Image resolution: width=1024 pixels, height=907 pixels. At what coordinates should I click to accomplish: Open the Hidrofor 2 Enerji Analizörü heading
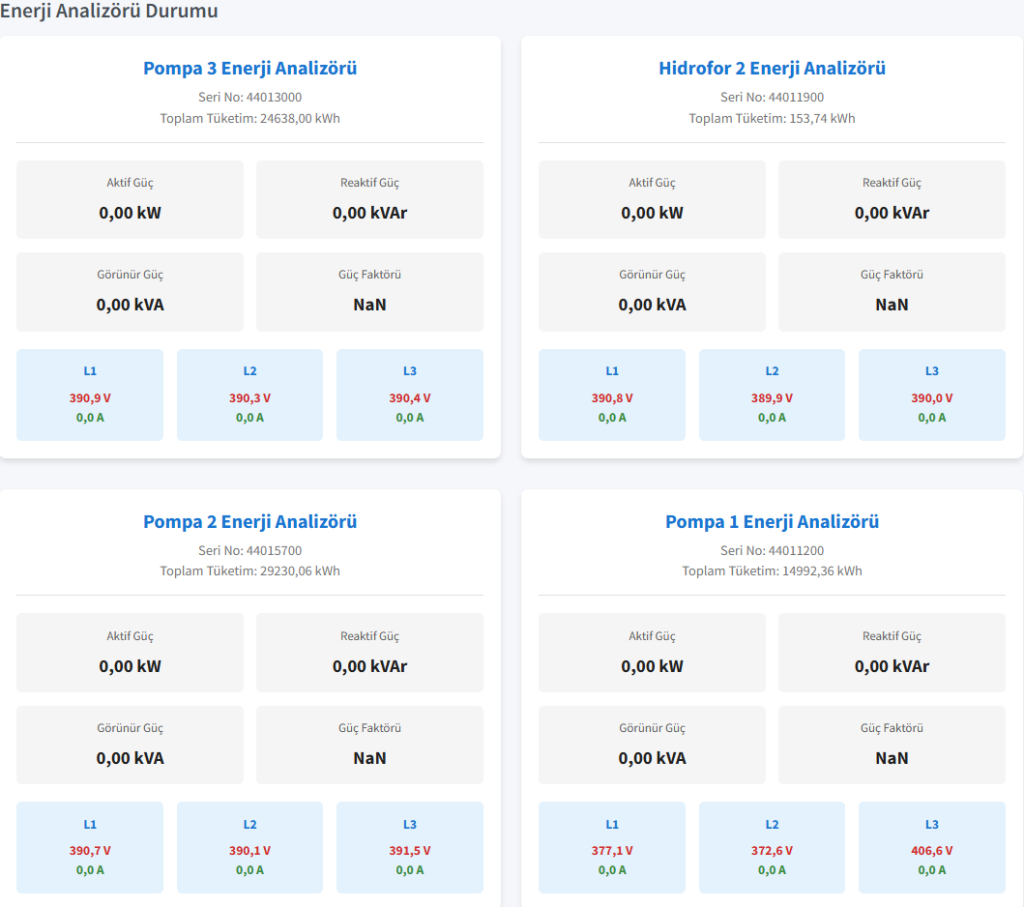pyautogui.click(x=772, y=69)
